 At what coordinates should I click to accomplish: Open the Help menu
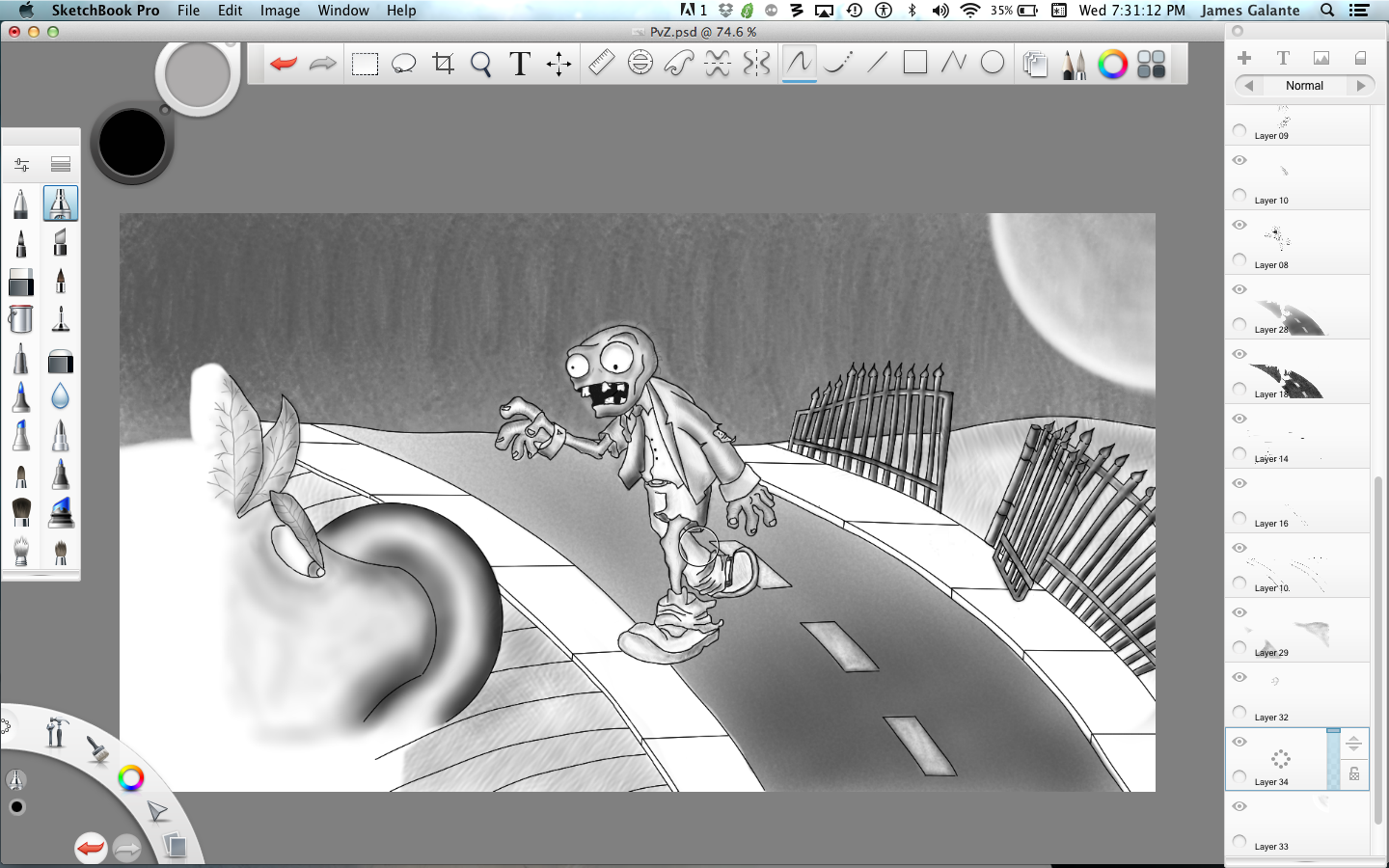[x=401, y=11]
